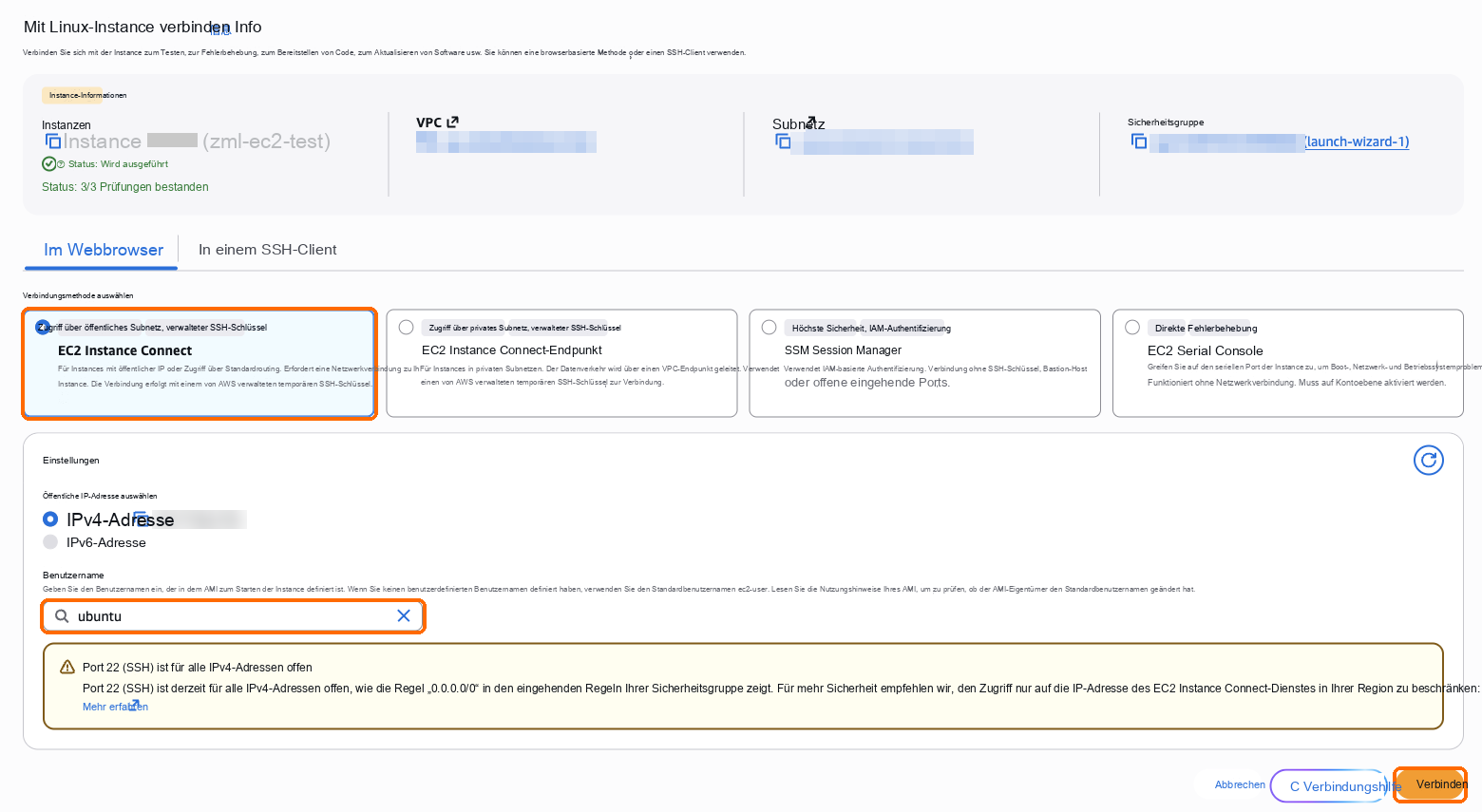Click the Verbinden button
The width and height of the screenshot is (1482, 812).
[x=1431, y=784]
